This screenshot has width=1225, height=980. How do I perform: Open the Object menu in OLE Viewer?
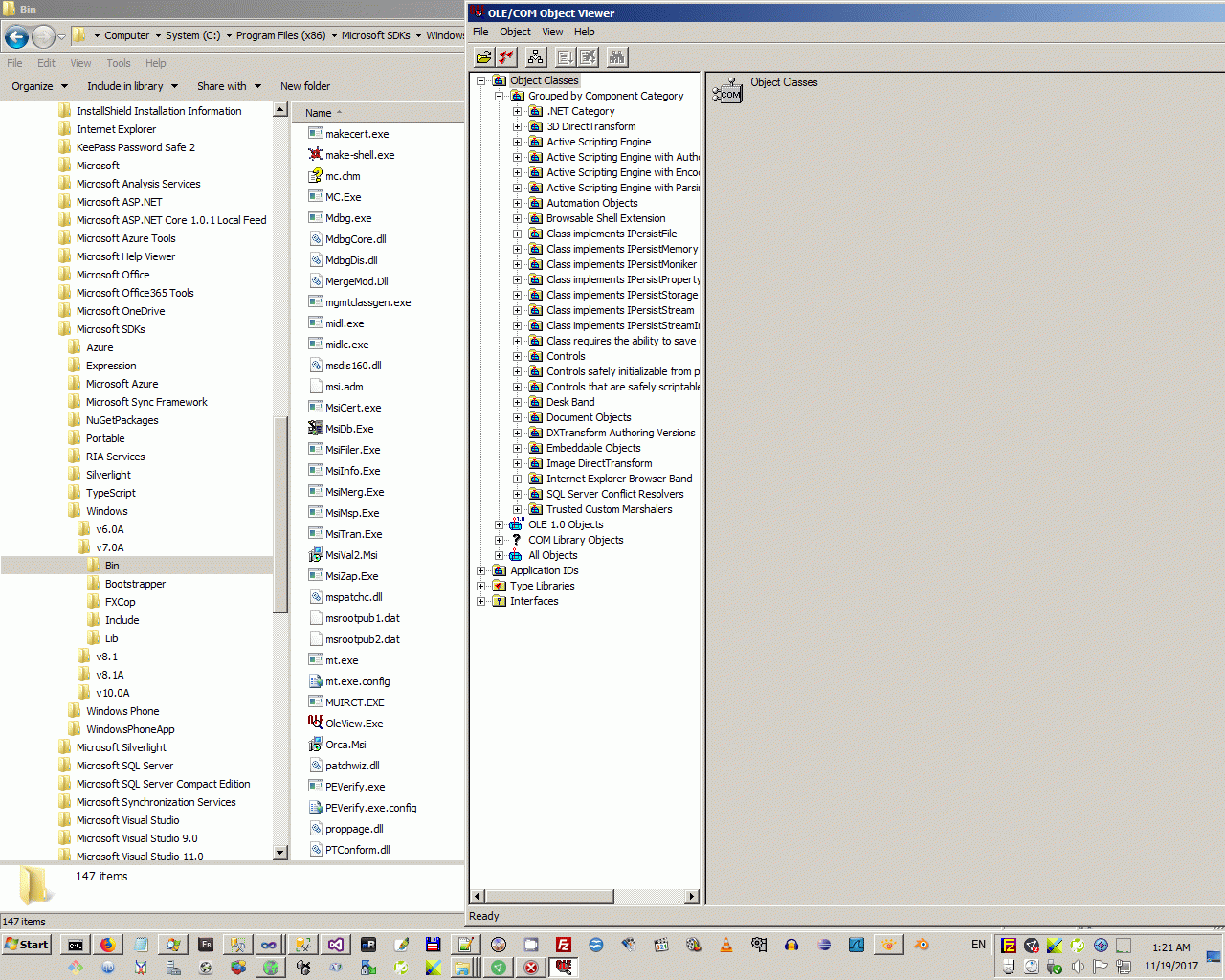coord(515,32)
